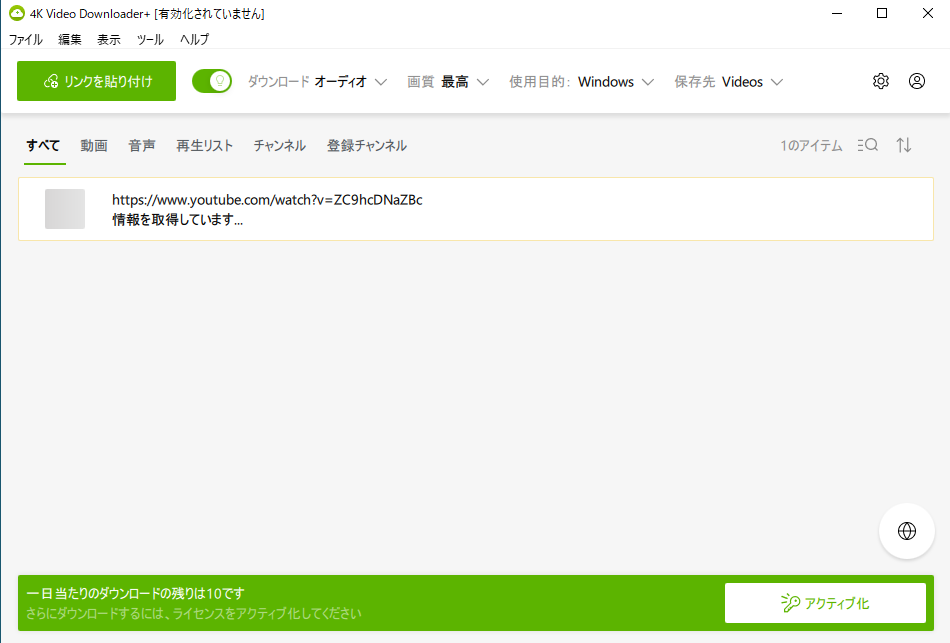Open the ダウンロード オーディオ dropdown
Screen dimensions: 950x643
pos(317,82)
